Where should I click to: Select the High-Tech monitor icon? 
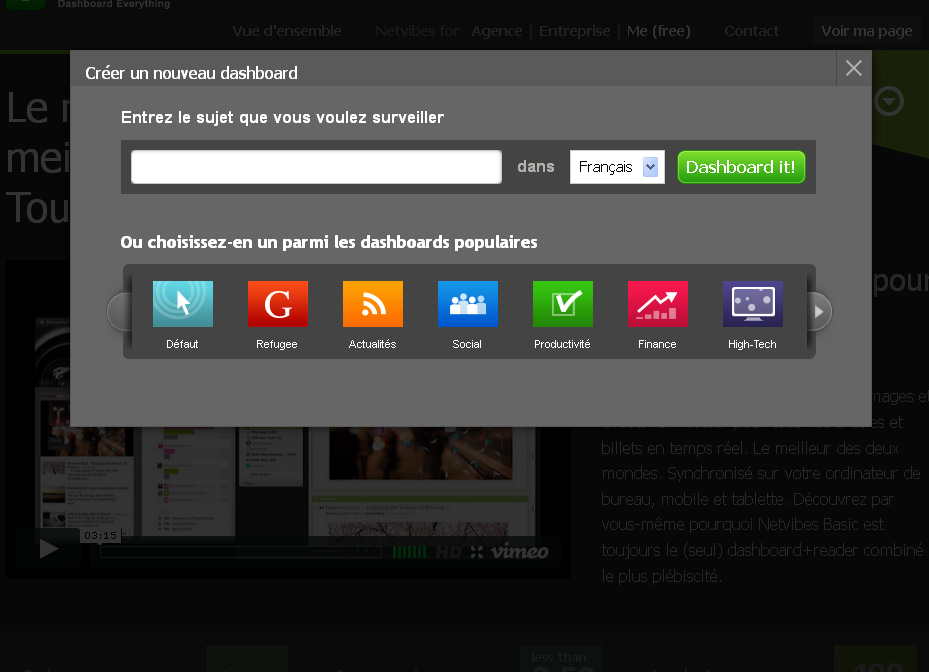[753, 304]
